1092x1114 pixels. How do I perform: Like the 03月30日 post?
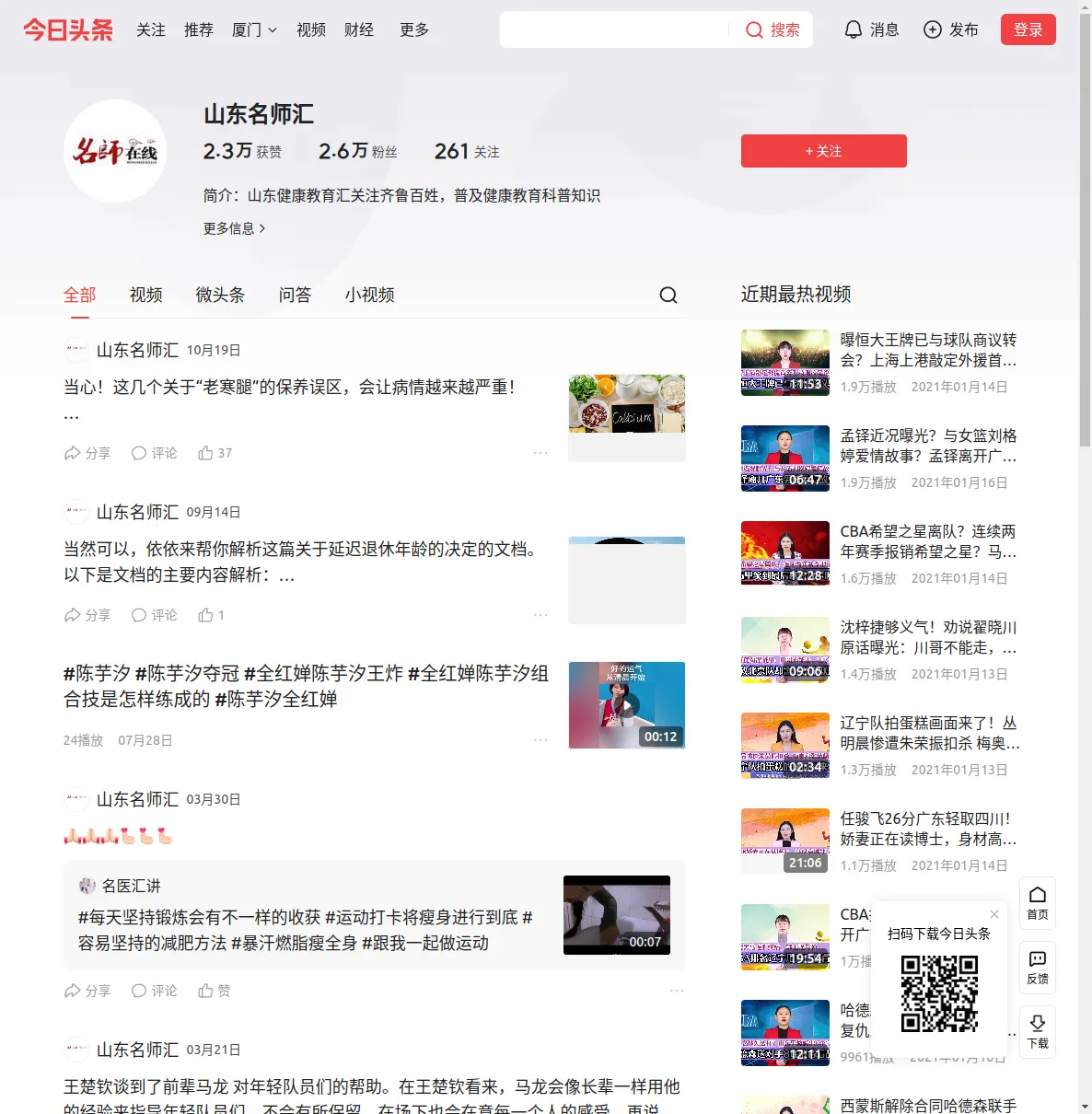pos(215,991)
